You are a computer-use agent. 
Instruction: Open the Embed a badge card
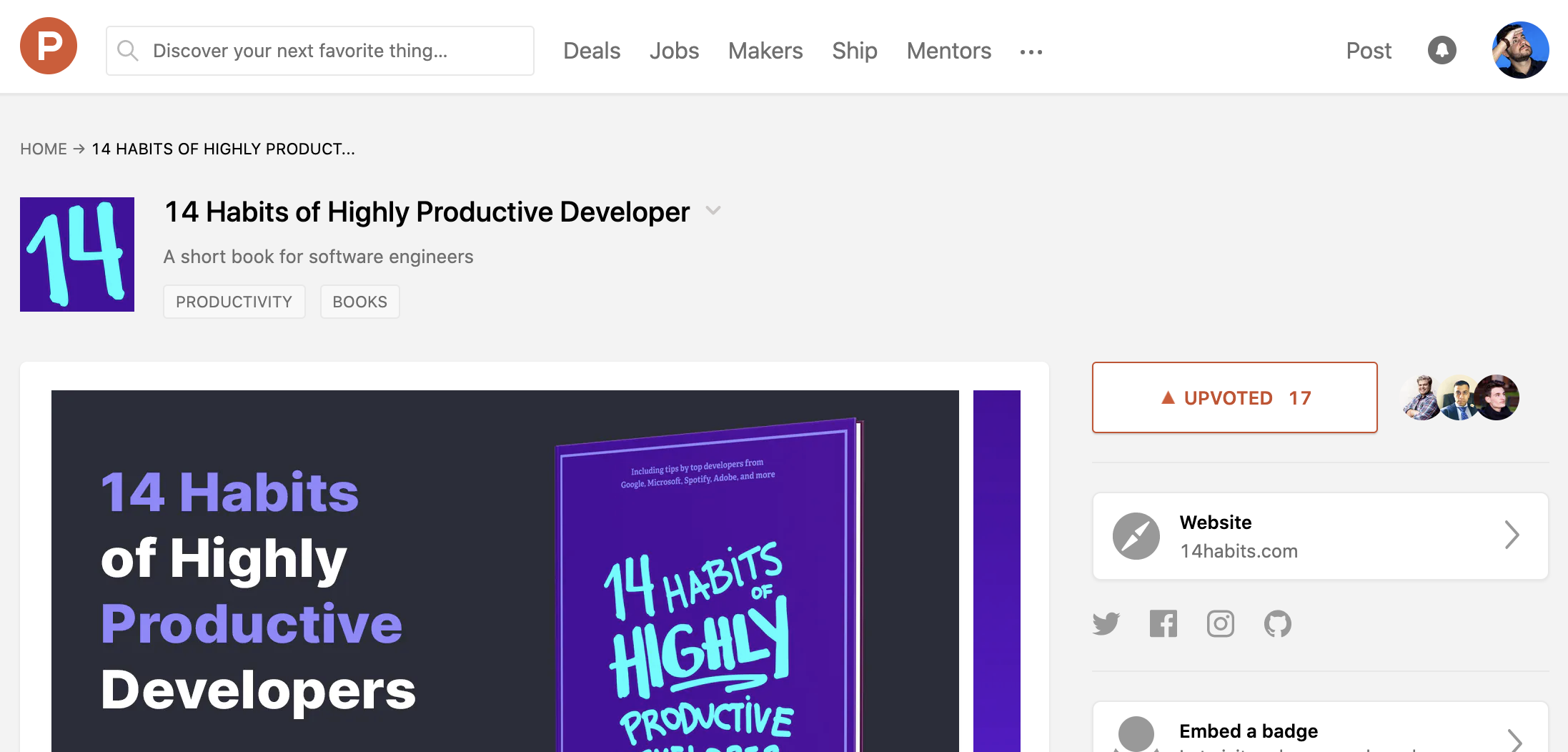point(1321,727)
